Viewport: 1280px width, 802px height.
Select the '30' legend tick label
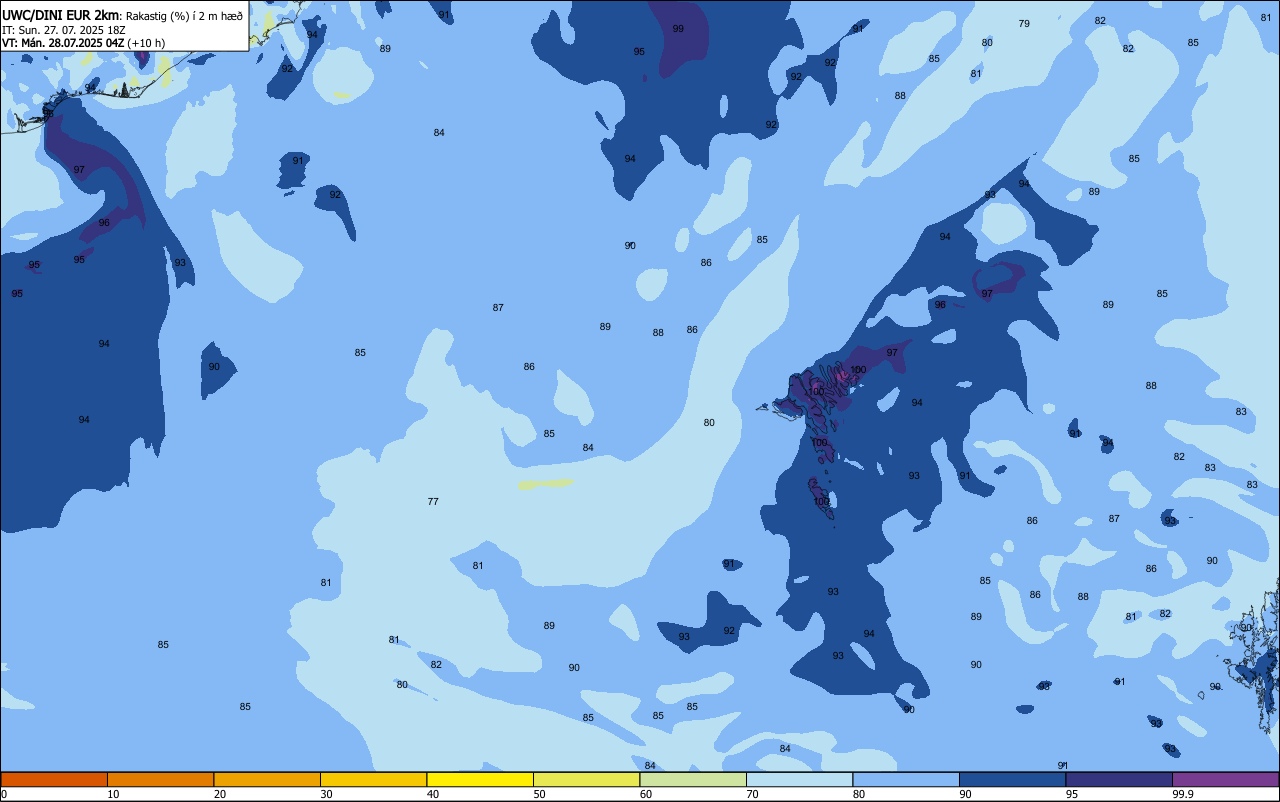click(x=326, y=794)
